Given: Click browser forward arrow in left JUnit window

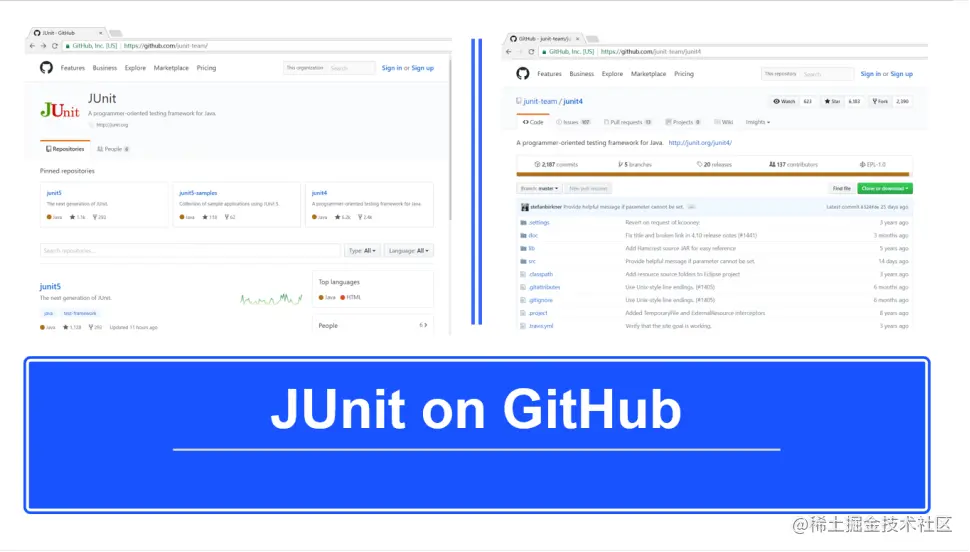Looking at the screenshot, I should point(43,46).
